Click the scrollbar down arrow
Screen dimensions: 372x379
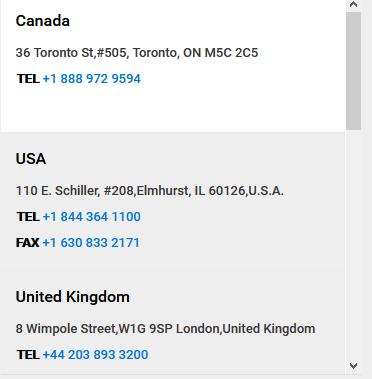point(353,366)
